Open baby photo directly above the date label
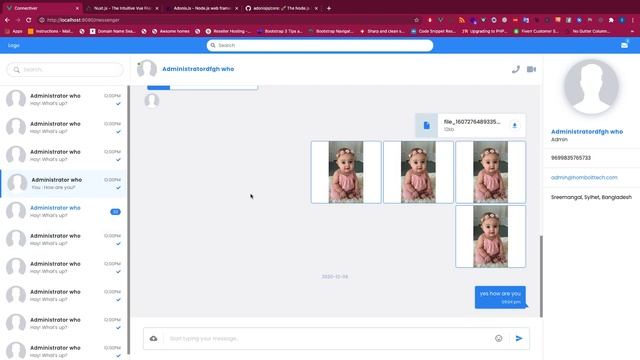Image resolution: width=640 pixels, height=360 pixels. point(490,236)
